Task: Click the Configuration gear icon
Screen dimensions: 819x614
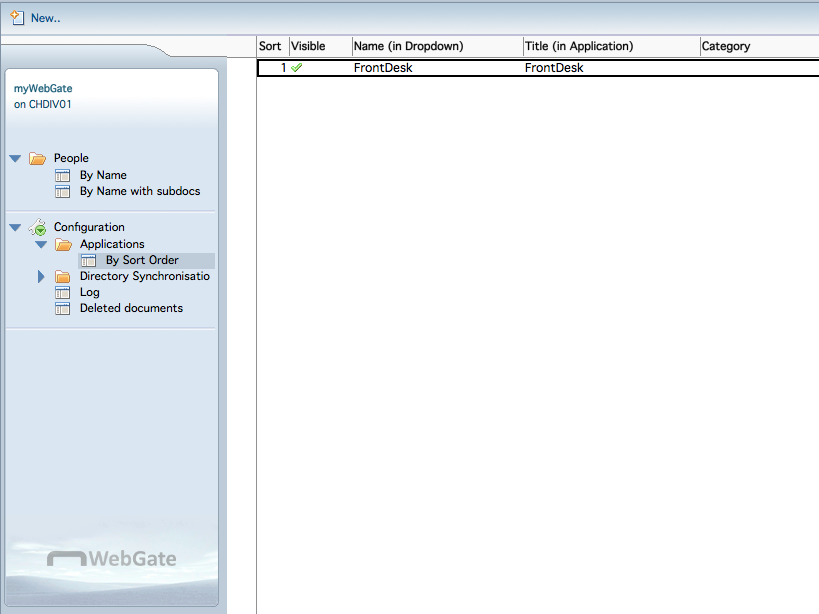Action: [x=37, y=227]
